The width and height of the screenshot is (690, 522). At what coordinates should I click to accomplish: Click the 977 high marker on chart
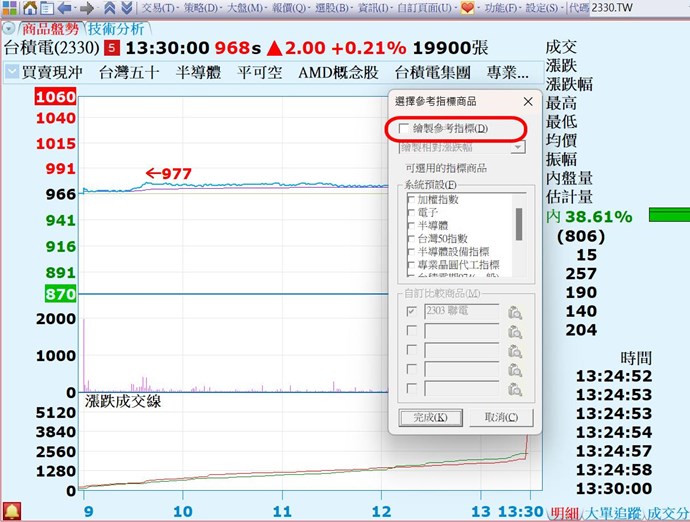click(169, 173)
